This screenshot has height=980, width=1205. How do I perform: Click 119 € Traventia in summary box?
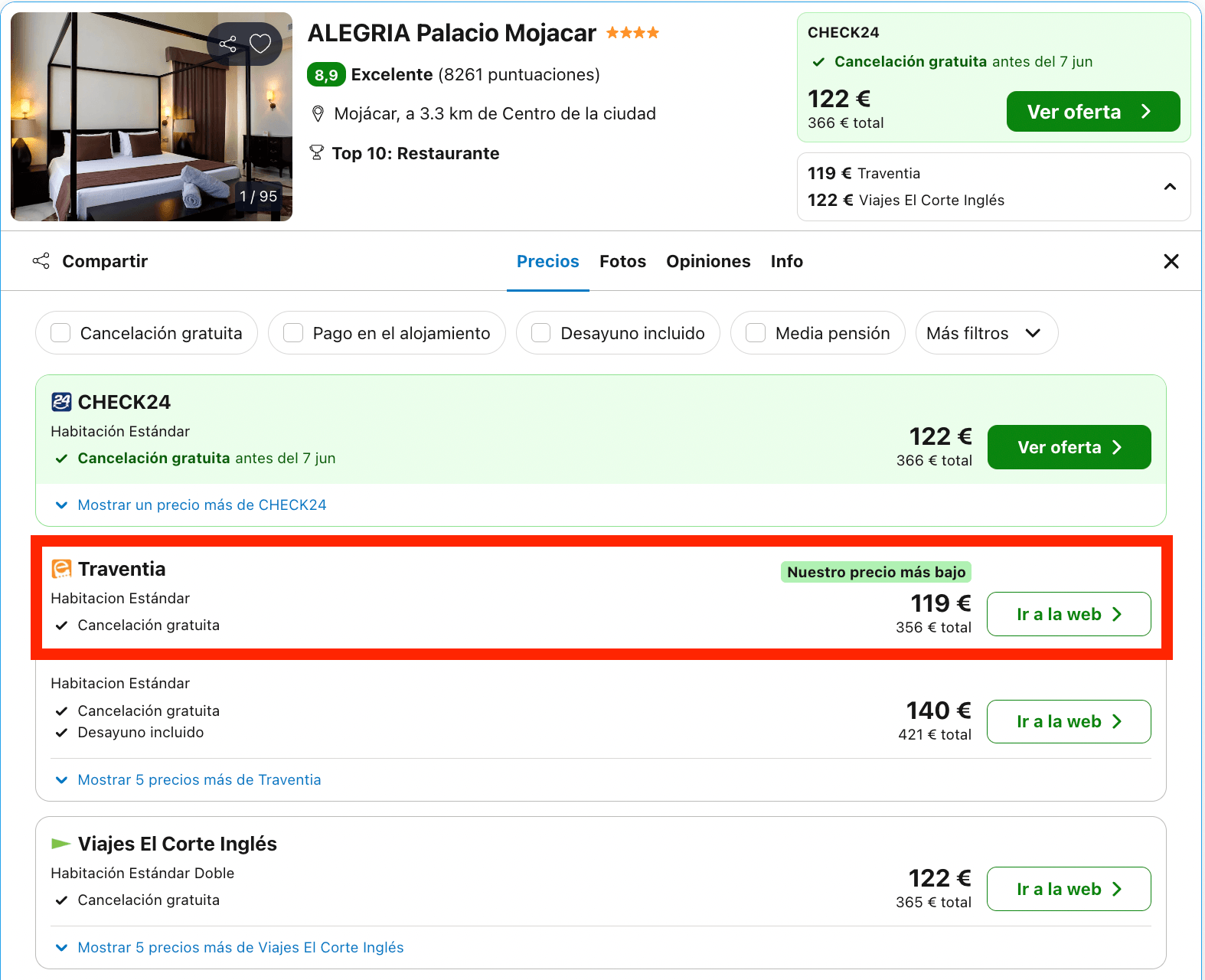pyautogui.click(x=864, y=173)
